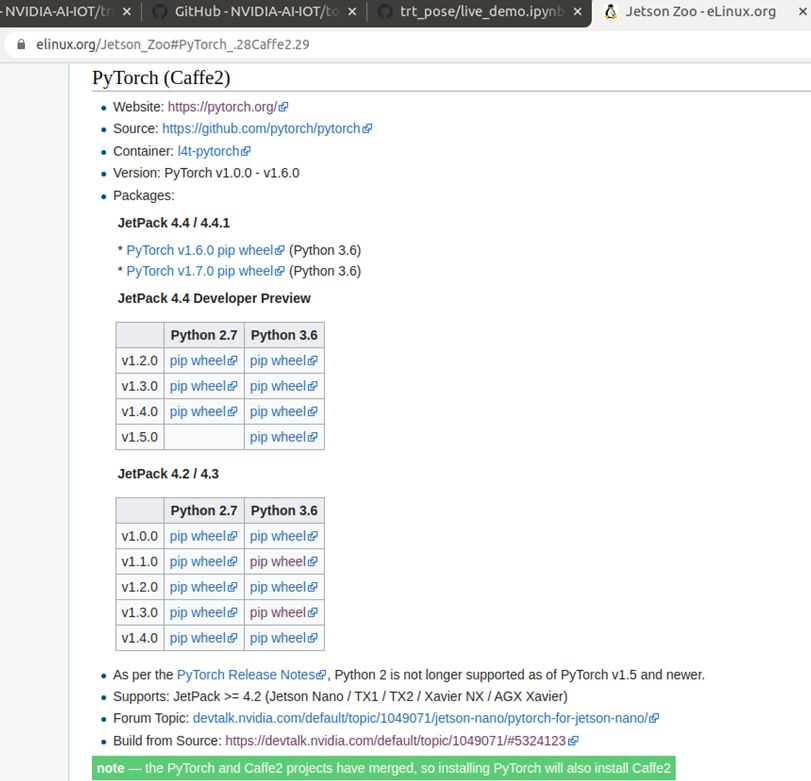Click the GitHub favicon on NVIDIA-AI-IOT/to tab
Viewport: 811px width, 781px height.
tap(160, 11)
